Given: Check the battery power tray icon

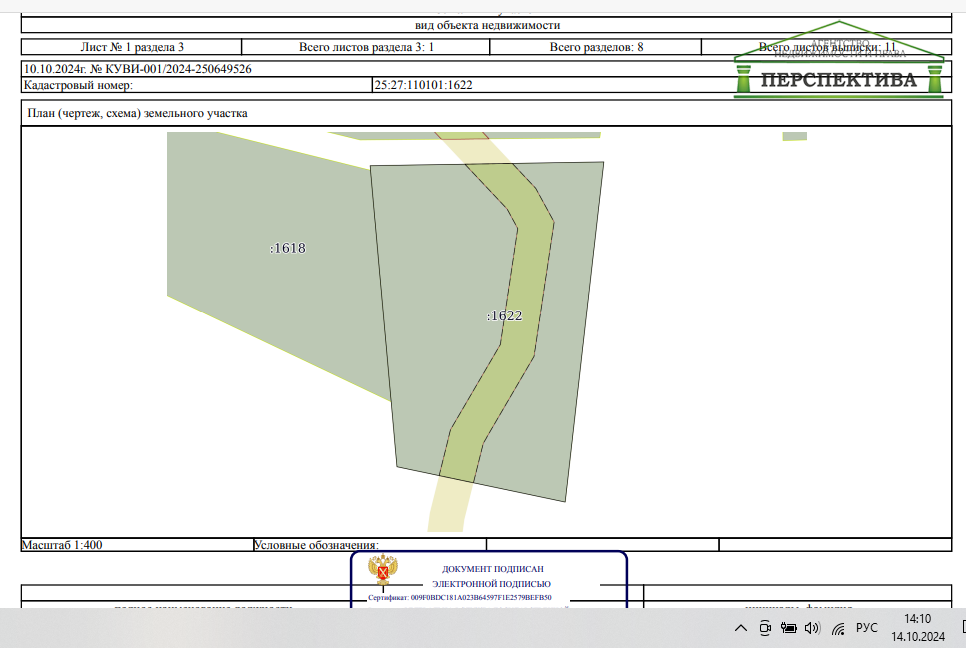Looking at the screenshot, I should 789,628.
